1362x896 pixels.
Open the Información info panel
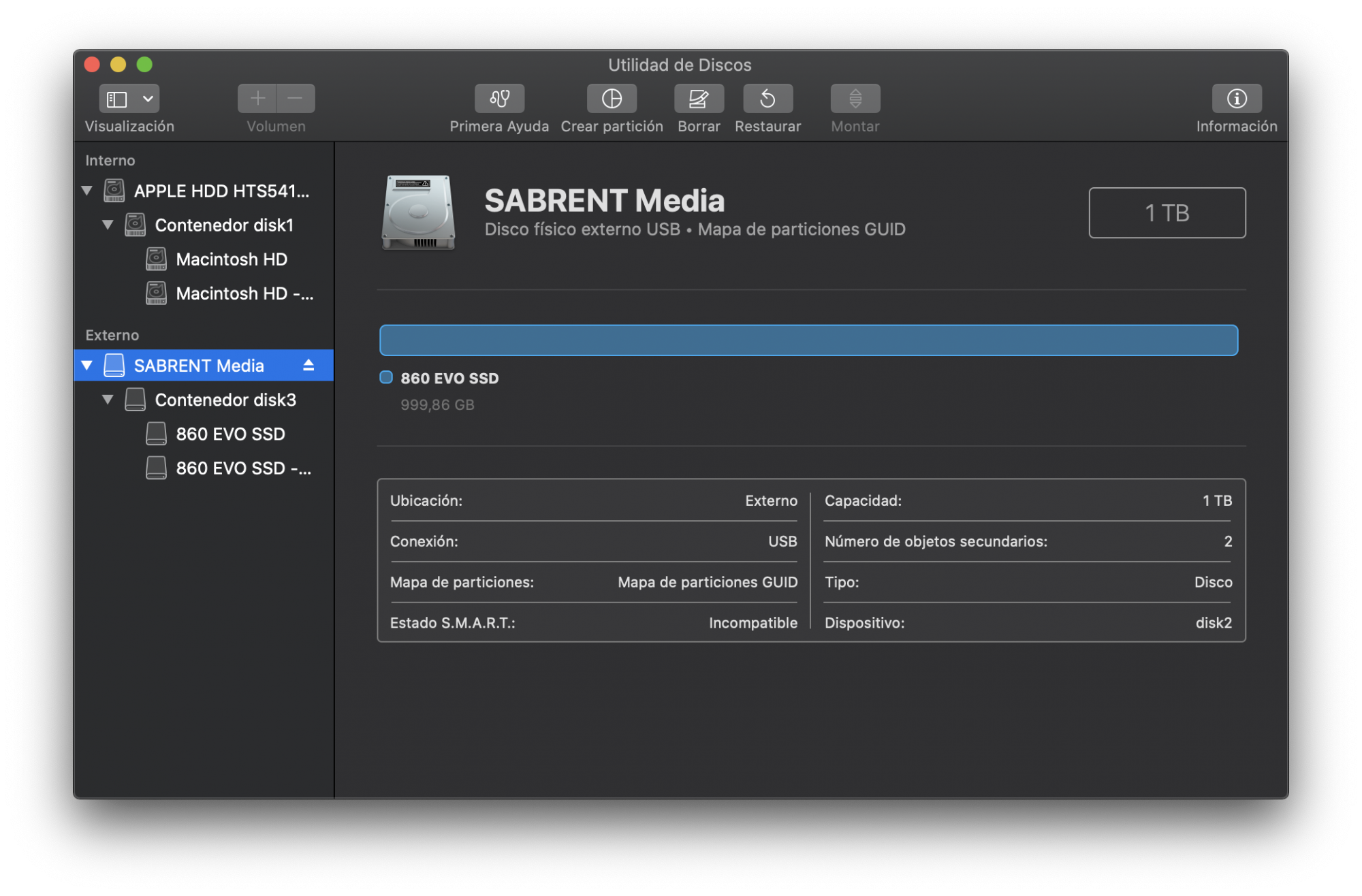(x=1236, y=99)
